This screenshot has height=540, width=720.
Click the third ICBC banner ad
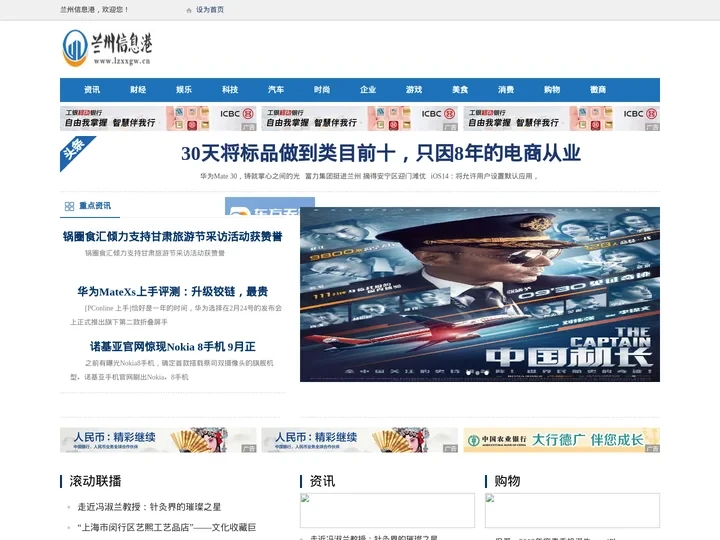pyautogui.click(x=562, y=118)
